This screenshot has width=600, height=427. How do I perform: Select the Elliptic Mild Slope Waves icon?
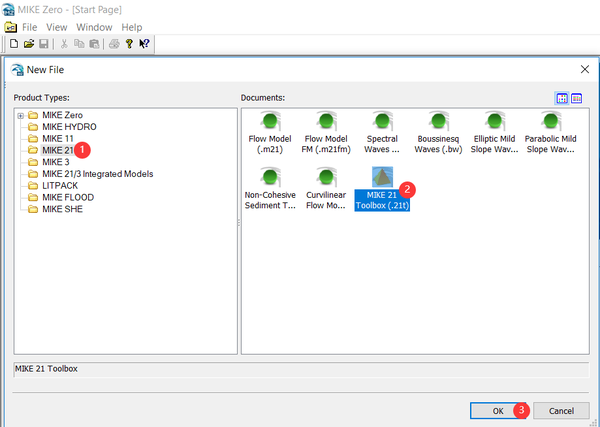point(494,121)
